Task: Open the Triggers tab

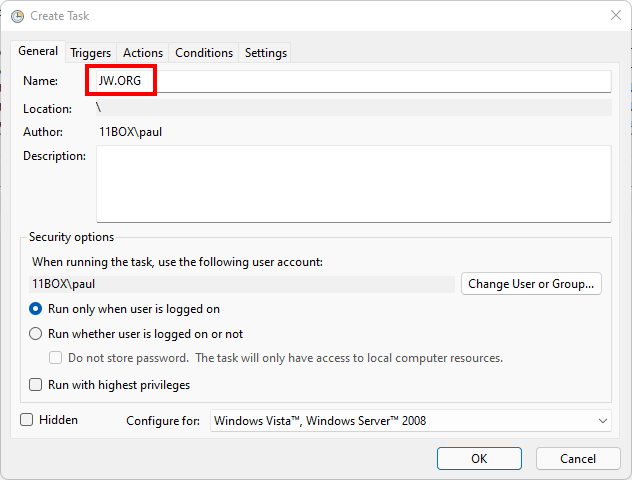Action: (x=90, y=53)
